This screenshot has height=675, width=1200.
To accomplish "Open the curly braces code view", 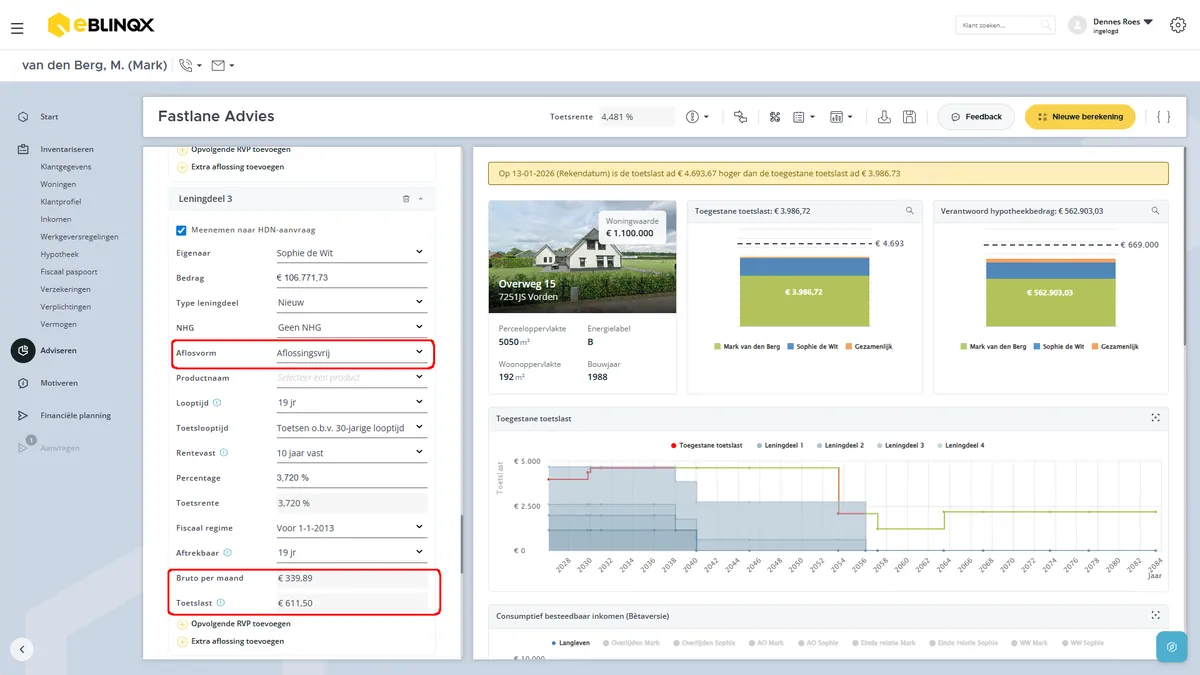I will tap(1163, 117).
